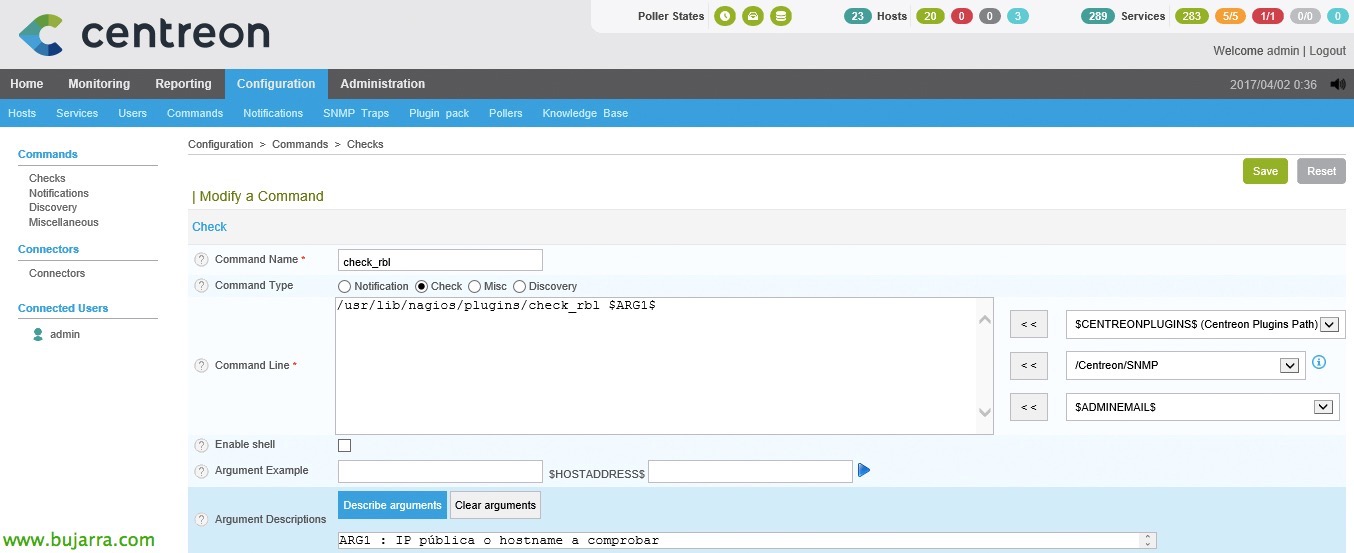The image size is (1354, 553).
Task: Click the sound speaker icon
Action: [x=1338, y=85]
